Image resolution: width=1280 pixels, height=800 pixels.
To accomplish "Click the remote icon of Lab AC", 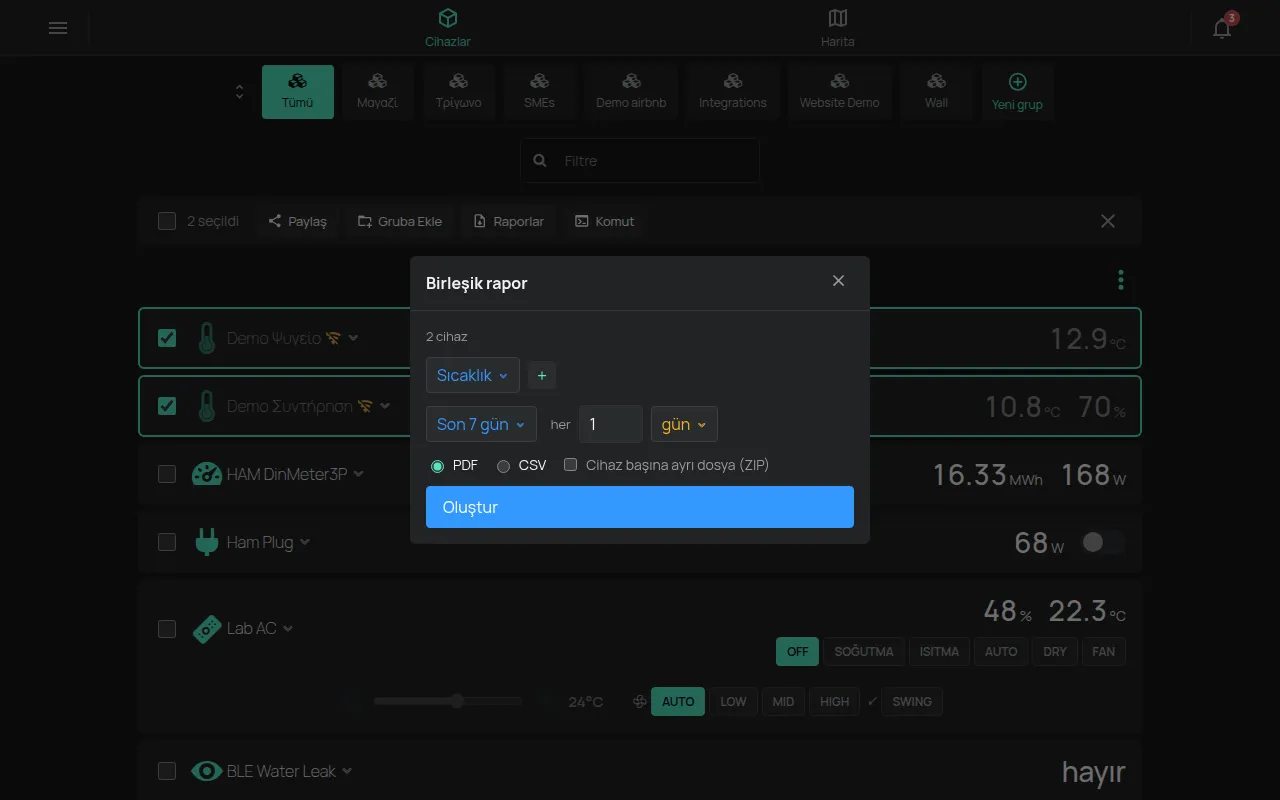I will tap(206, 629).
